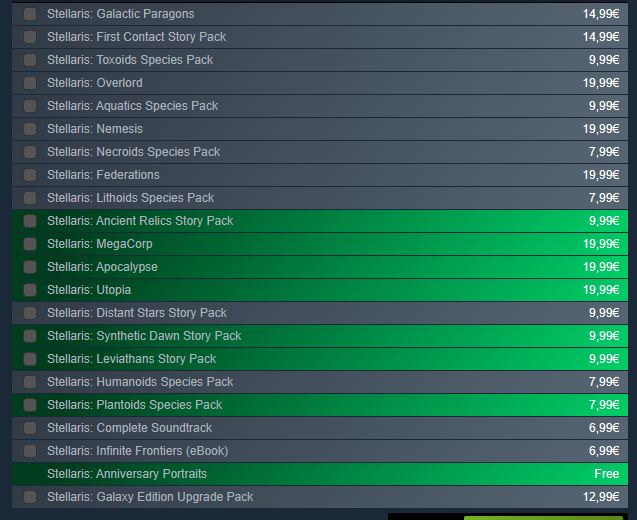Tick the Synthetic Dawn Story Pack checkbox
The image size is (637, 520).
tap(30, 336)
